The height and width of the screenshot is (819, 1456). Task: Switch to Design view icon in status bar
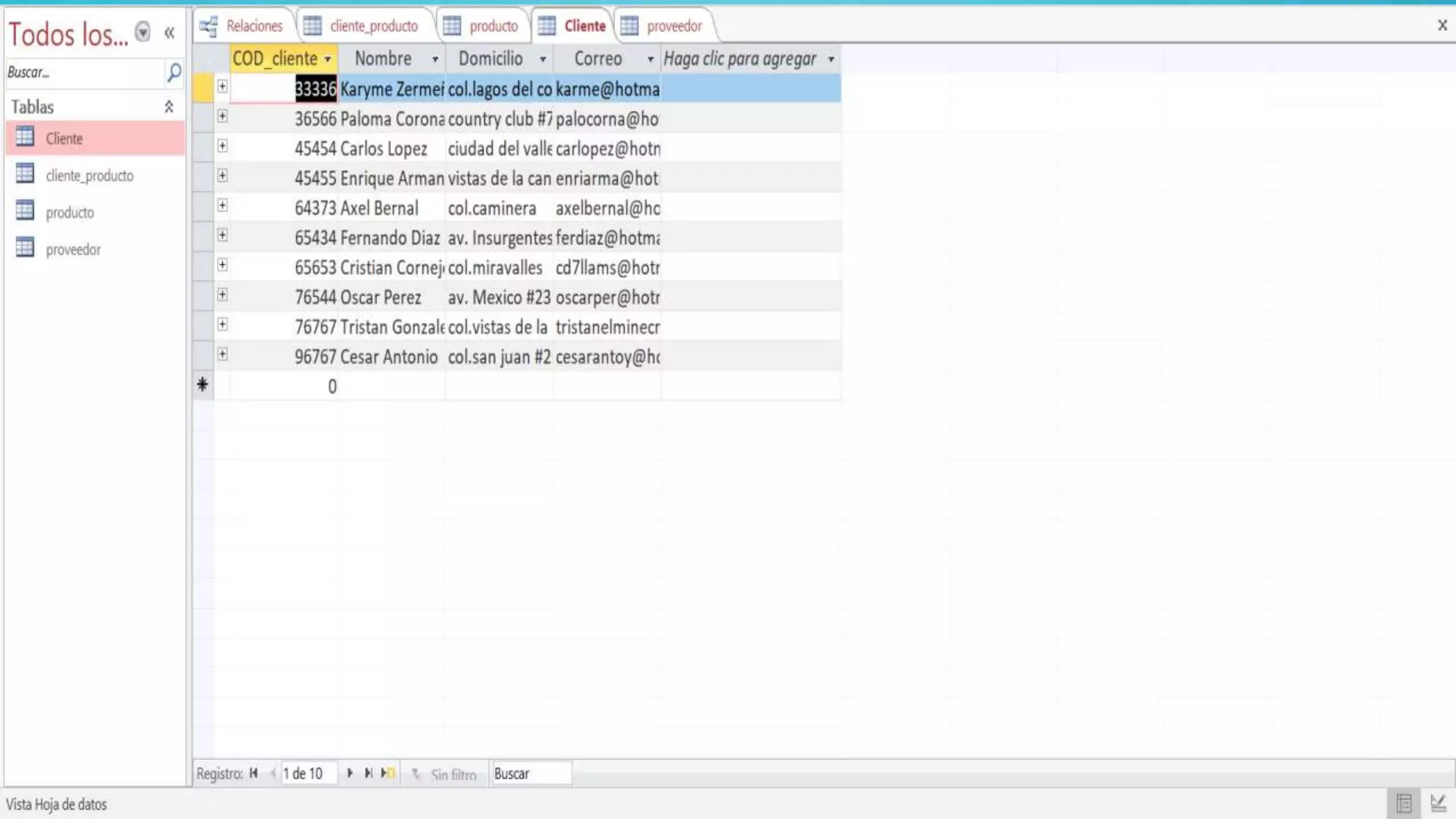[x=1438, y=803]
